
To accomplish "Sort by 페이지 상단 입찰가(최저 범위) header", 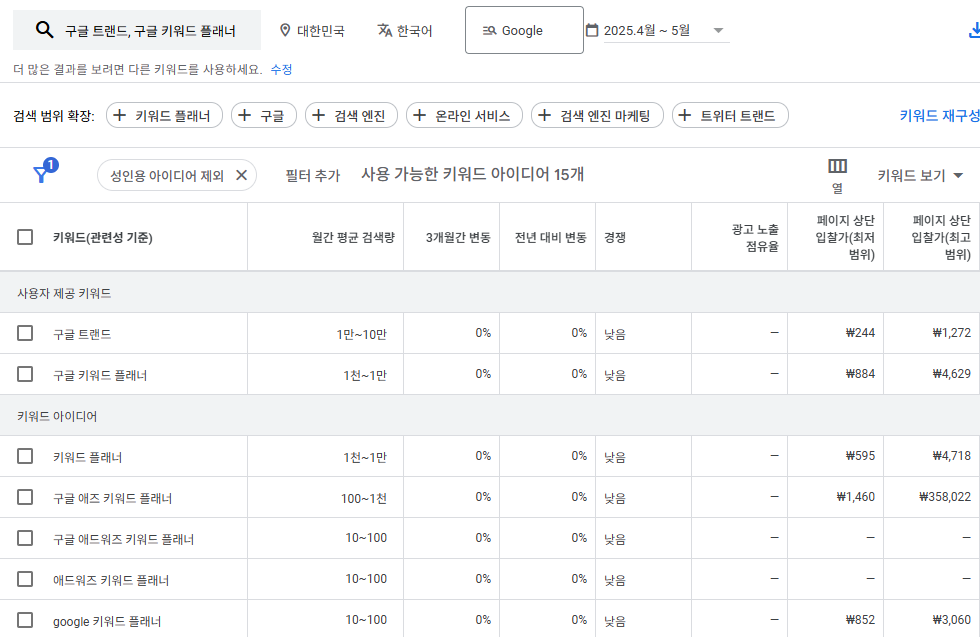I will pos(845,238).
